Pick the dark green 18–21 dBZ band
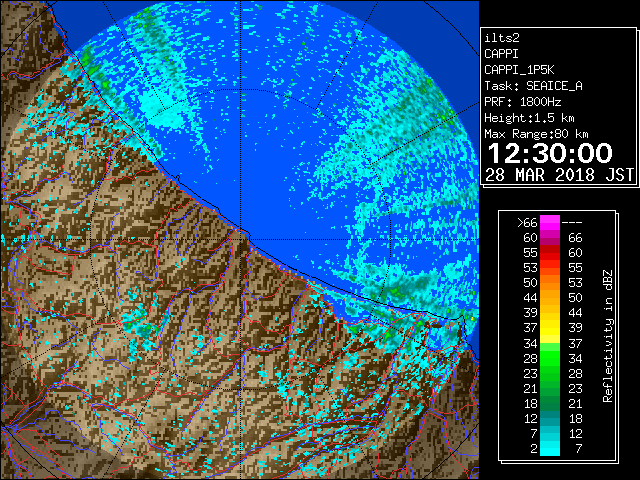This screenshot has width=640, height=480. coord(550,403)
